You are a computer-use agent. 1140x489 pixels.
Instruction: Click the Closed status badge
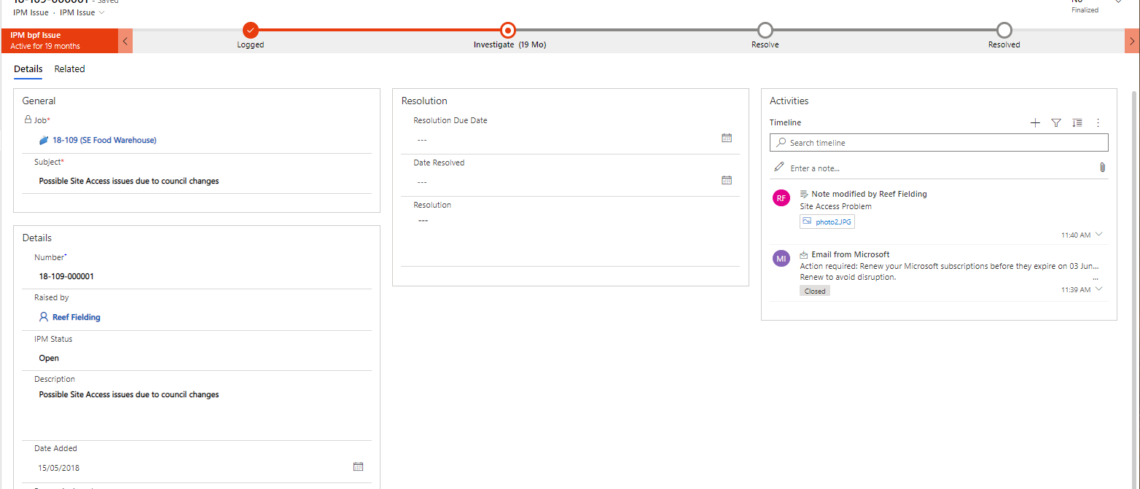[815, 291]
